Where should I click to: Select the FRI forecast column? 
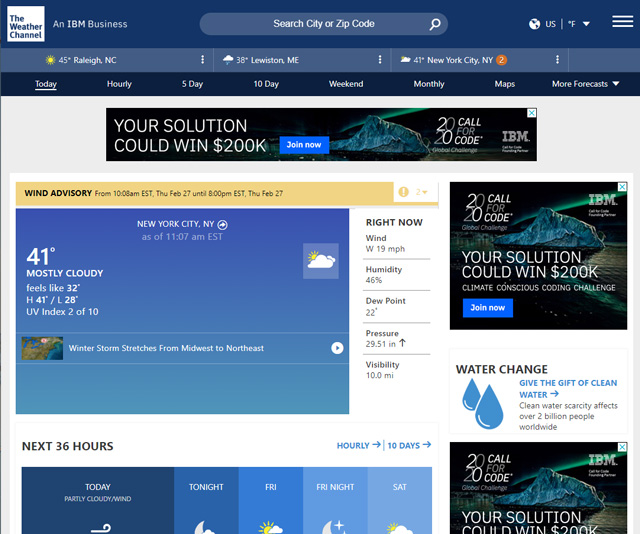pyautogui.click(x=271, y=501)
